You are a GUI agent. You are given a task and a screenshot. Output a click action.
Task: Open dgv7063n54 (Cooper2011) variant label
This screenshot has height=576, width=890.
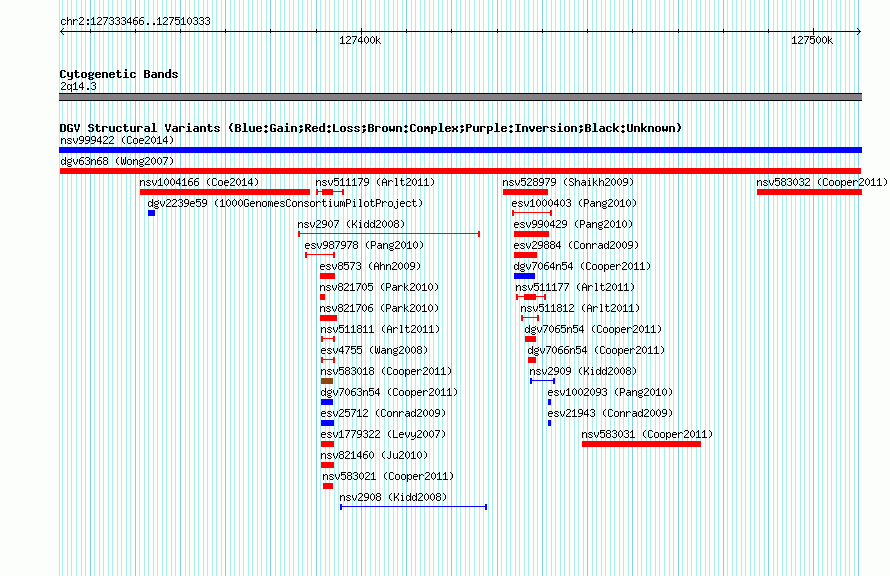389,392
